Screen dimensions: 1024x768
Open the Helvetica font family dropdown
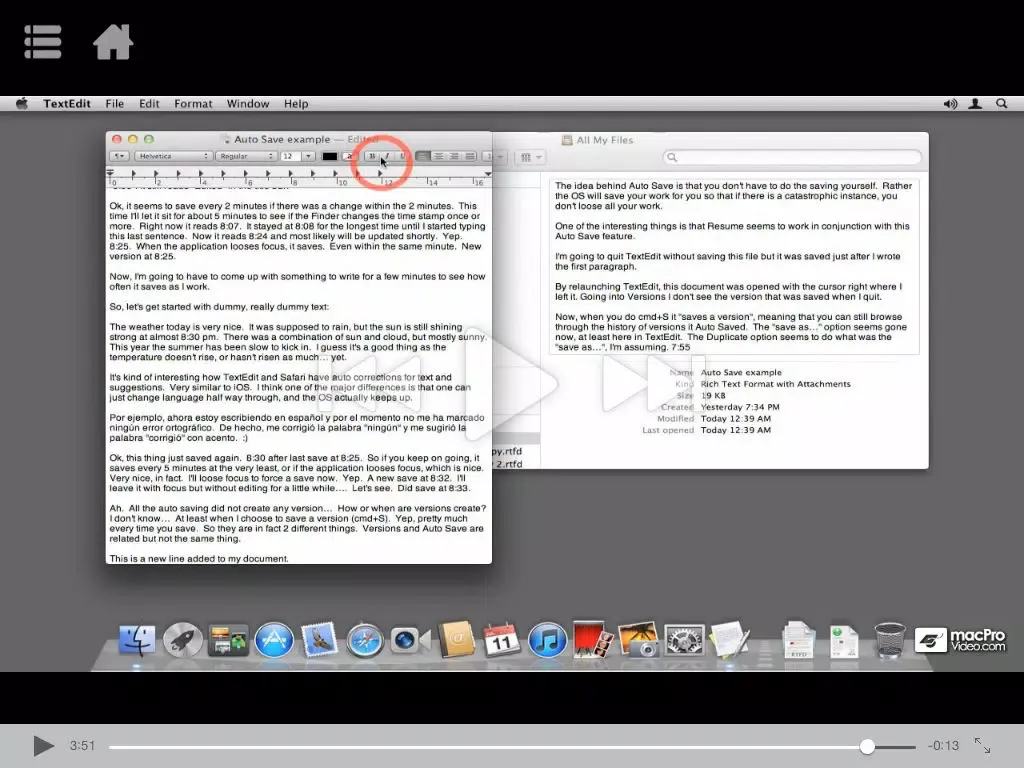tap(173, 156)
